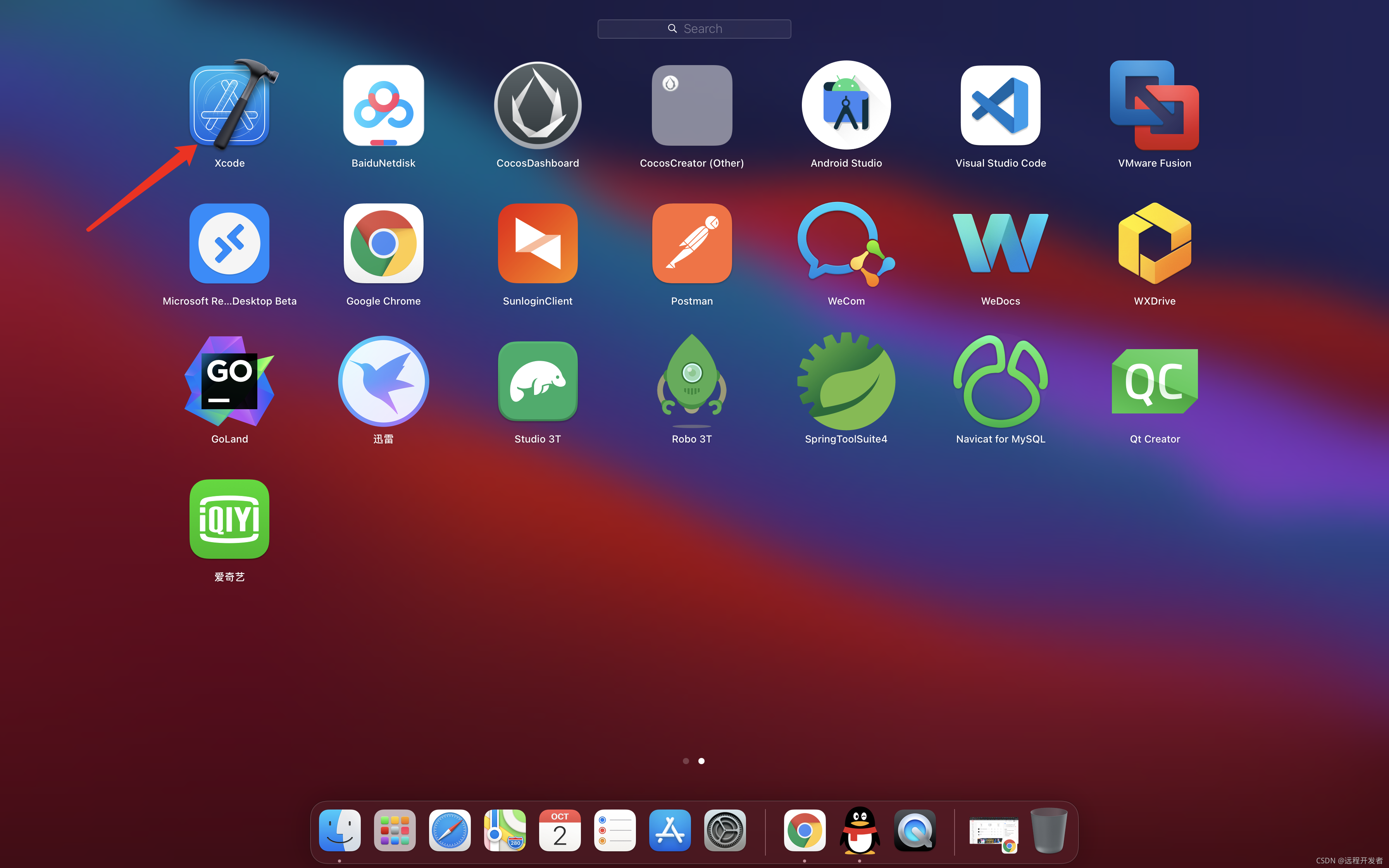Launch Studio 3T

point(538,381)
